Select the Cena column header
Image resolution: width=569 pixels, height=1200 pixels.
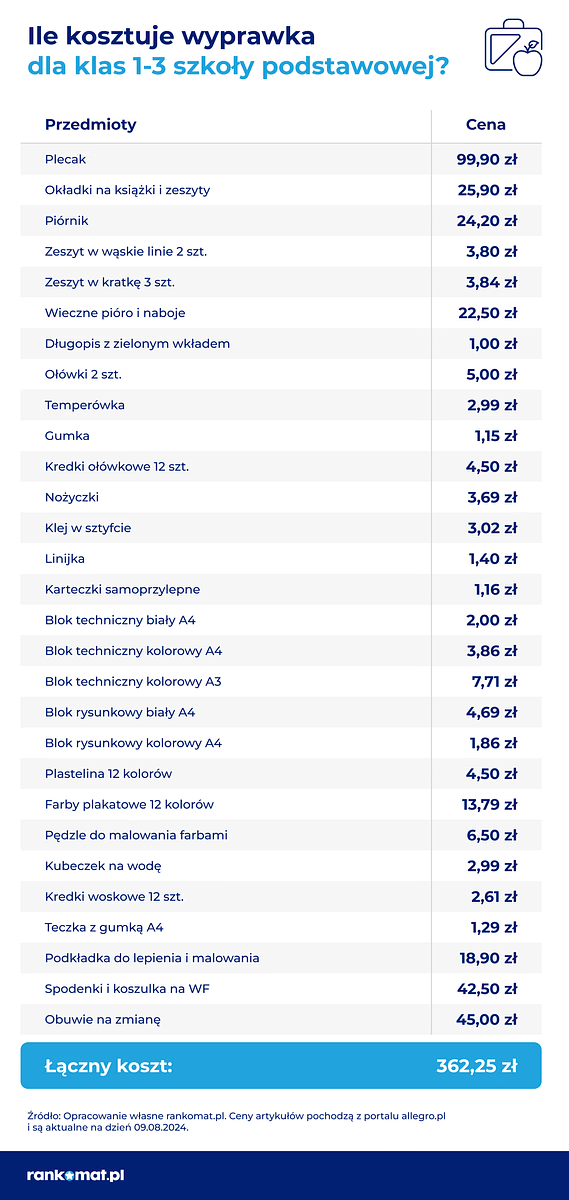coord(486,125)
